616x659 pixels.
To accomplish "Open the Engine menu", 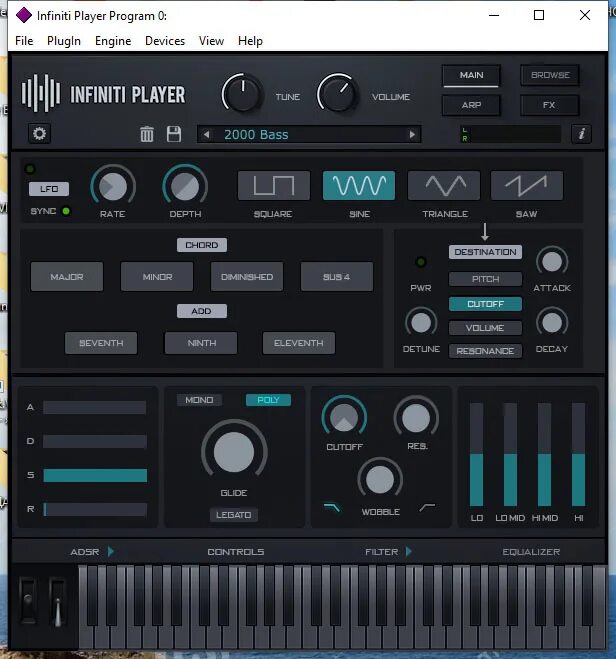I will tap(113, 41).
